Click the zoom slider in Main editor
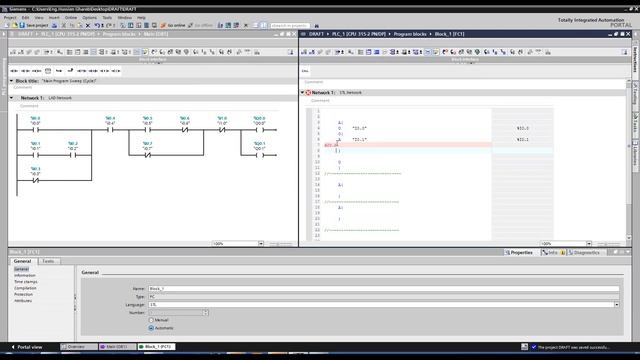The height and width of the screenshot is (360, 640). pos(281,244)
